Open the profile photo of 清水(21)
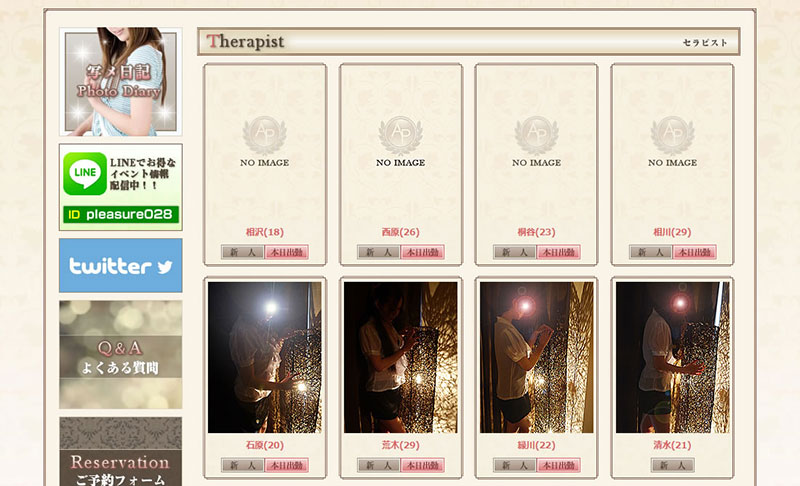The image size is (800, 486). [x=672, y=357]
